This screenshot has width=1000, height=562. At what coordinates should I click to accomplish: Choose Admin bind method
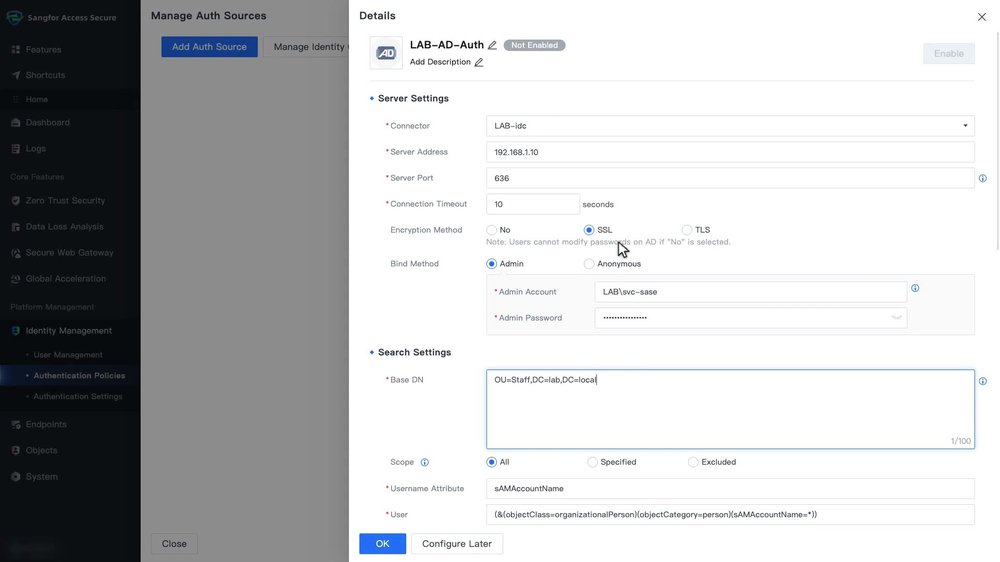point(491,263)
